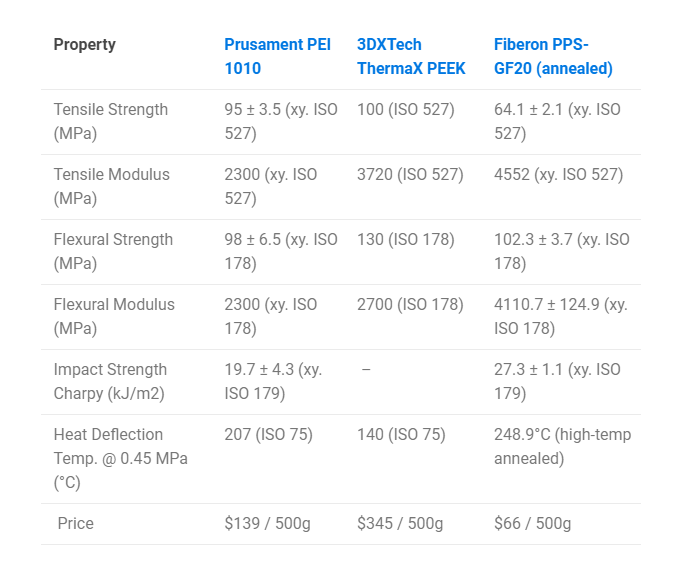
Task: Select the 4552 (xy. ISO 527) cell
Action: [559, 174]
